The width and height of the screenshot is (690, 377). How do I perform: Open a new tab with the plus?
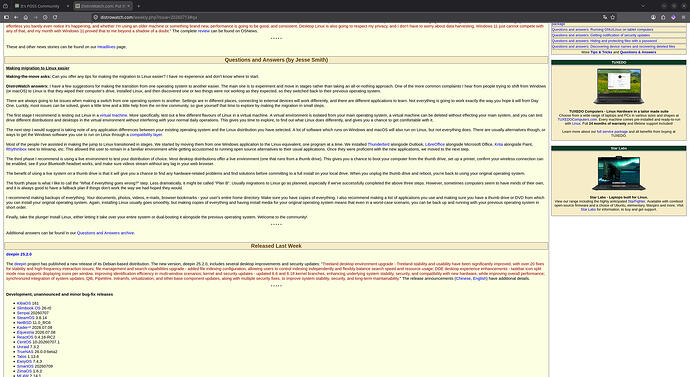tap(138, 6)
